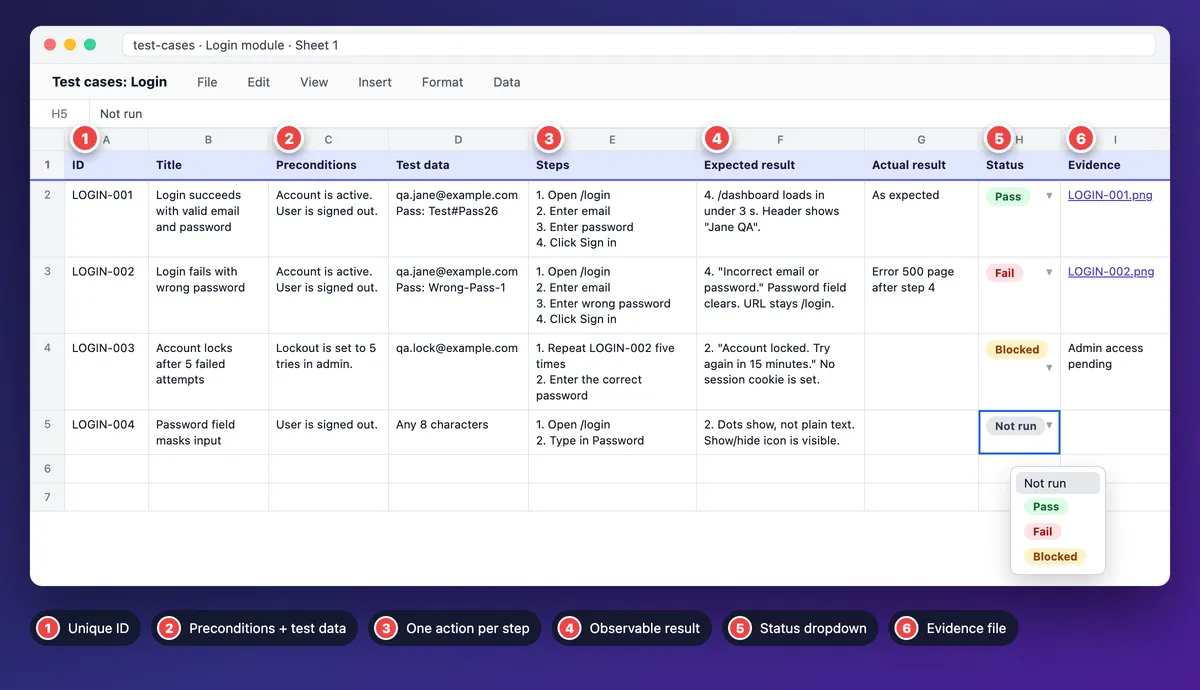Select column E header

tap(612, 140)
